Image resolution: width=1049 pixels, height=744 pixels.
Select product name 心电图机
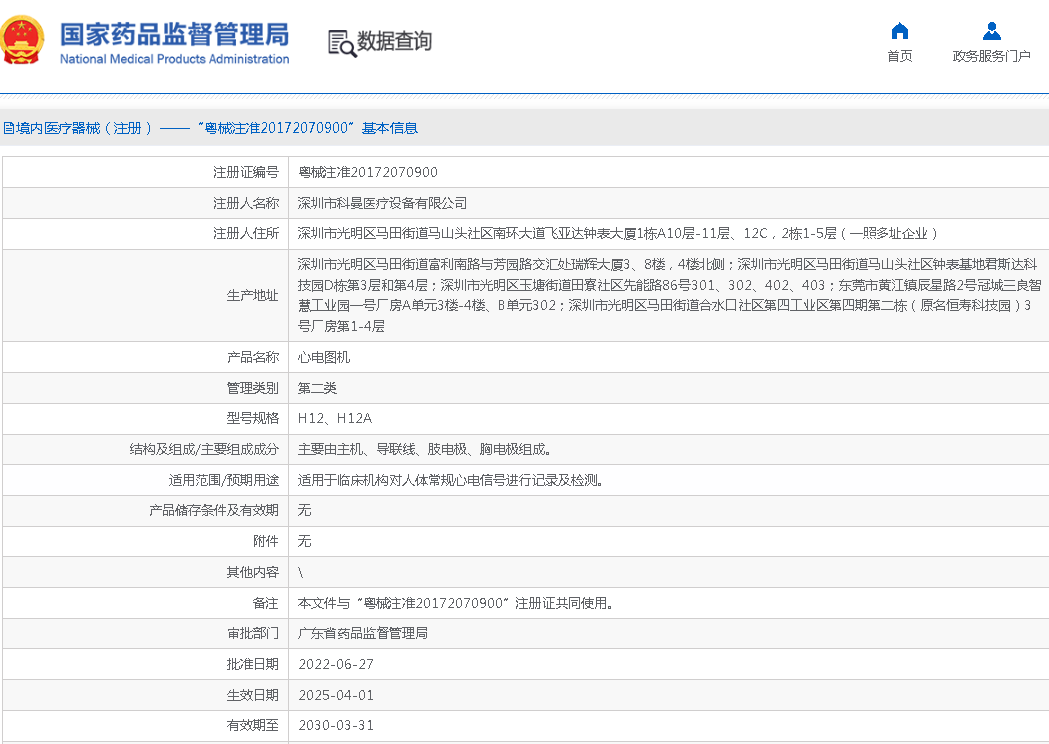pos(324,357)
